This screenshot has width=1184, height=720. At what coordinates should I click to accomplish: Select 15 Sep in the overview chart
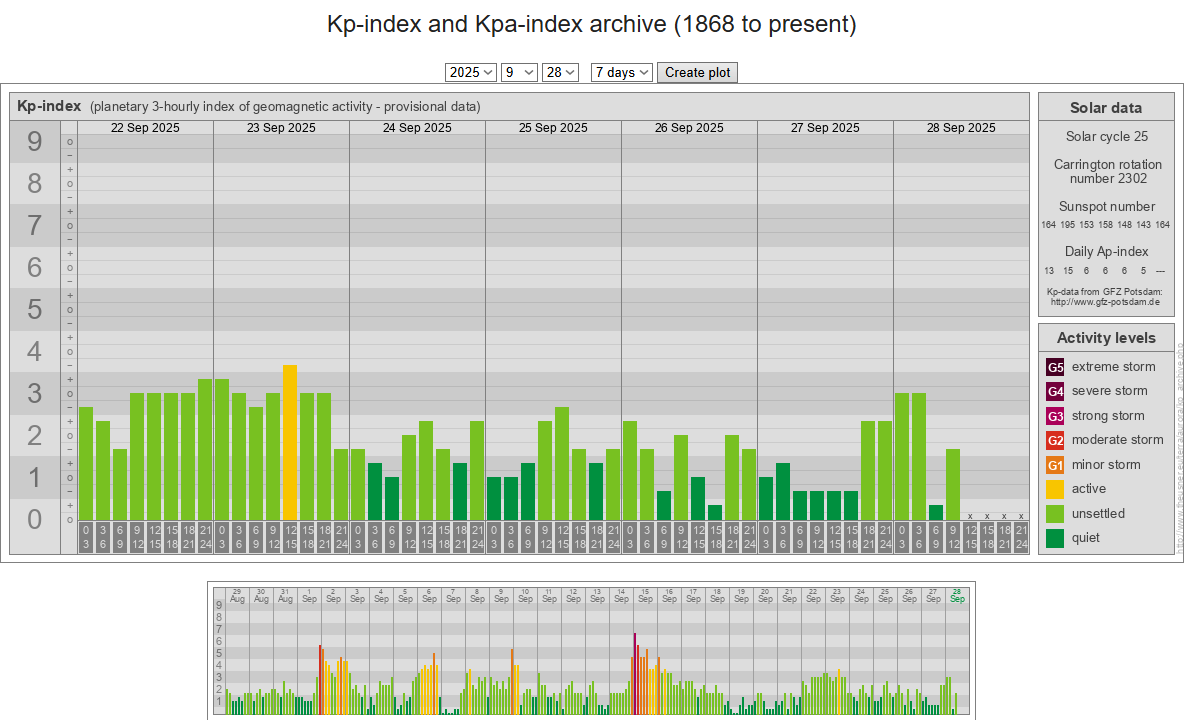click(x=645, y=594)
